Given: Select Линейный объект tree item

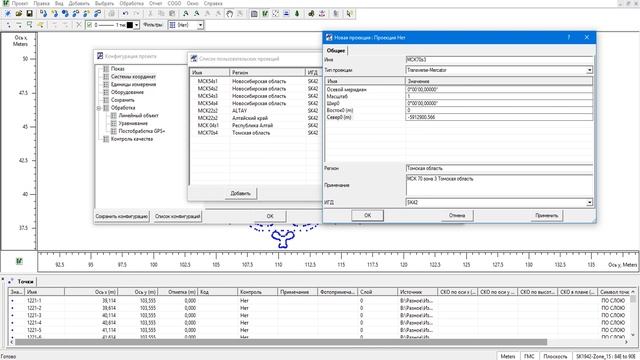Looking at the screenshot, I should tap(138, 116).
